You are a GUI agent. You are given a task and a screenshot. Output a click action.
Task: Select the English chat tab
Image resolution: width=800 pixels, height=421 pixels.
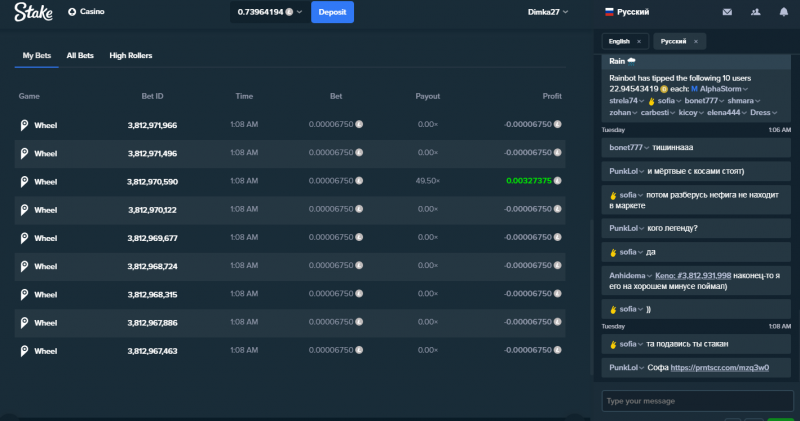coord(619,41)
